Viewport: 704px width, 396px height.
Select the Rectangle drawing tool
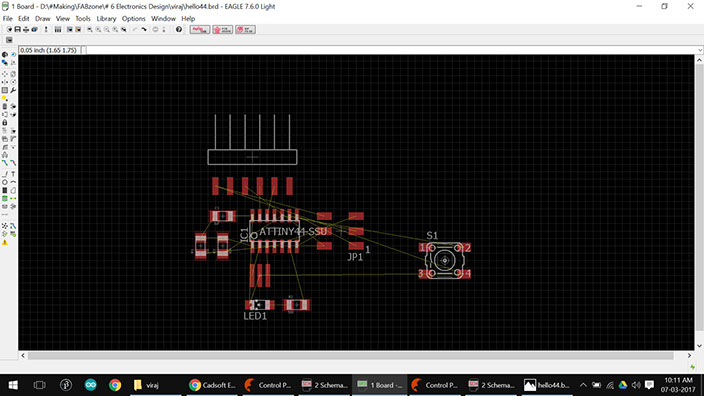coord(5,190)
